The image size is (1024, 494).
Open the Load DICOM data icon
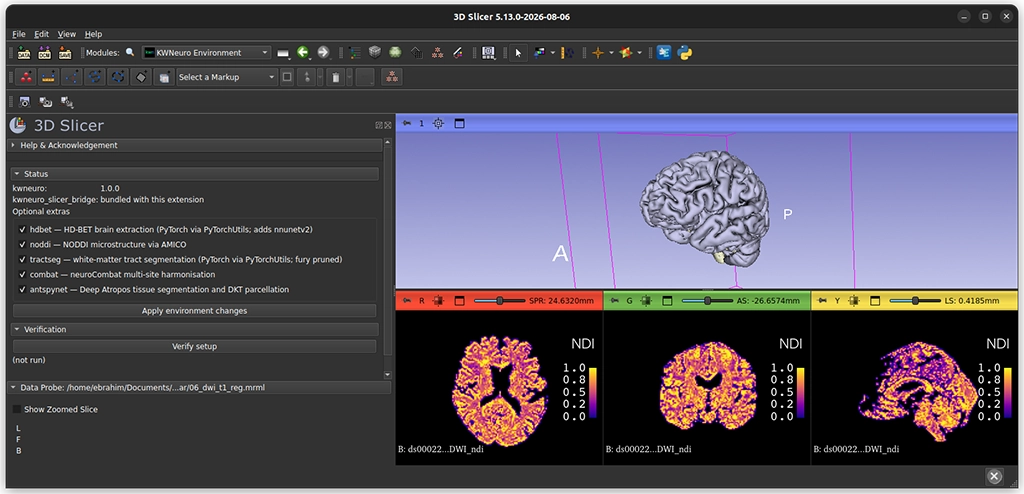44,53
